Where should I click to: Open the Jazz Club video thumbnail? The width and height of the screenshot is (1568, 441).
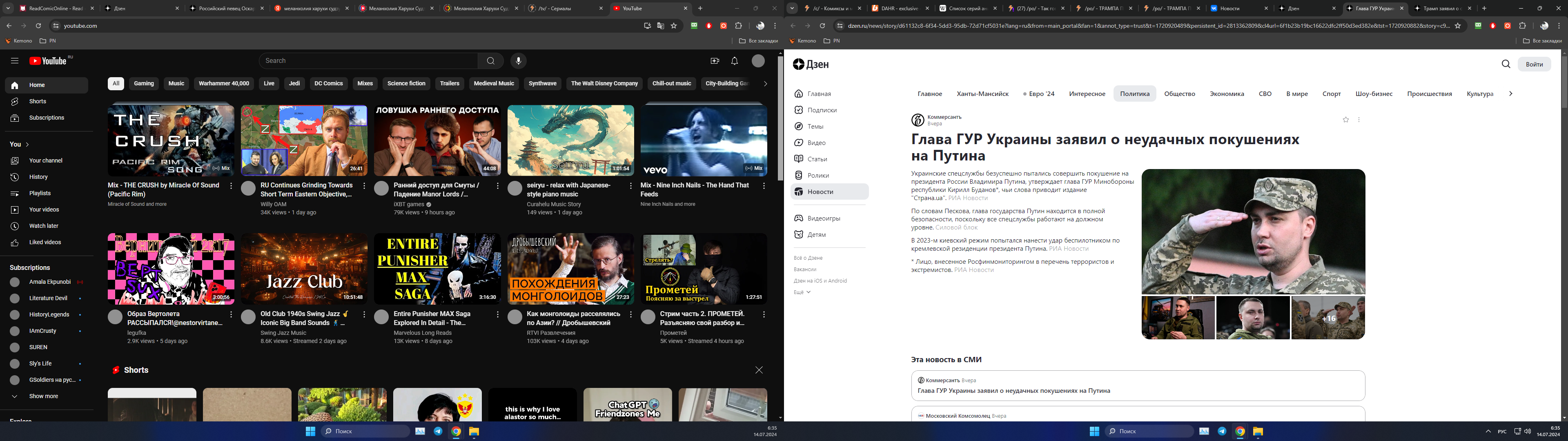304,269
